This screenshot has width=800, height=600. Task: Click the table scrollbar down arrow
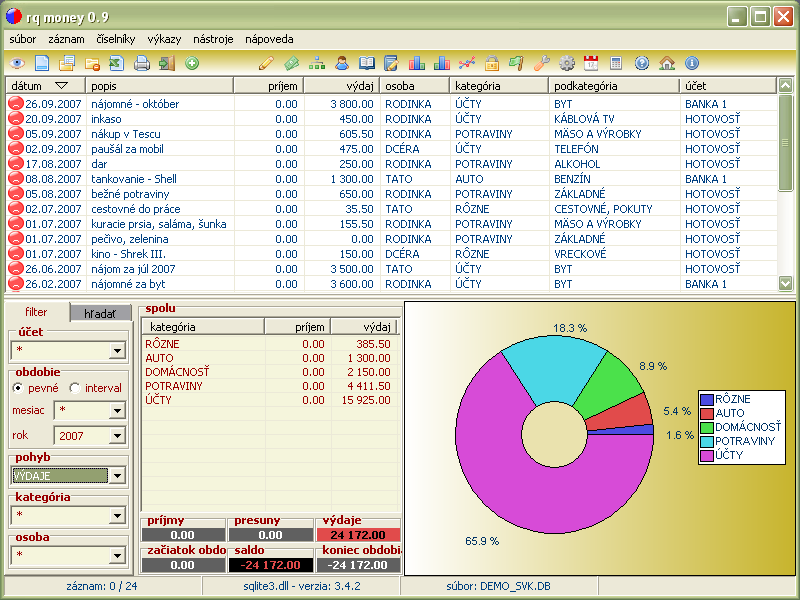pyautogui.click(x=786, y=283)
